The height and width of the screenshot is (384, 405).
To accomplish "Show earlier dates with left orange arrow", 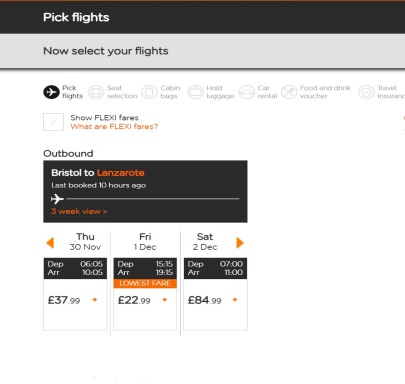I will coord(50,243).
